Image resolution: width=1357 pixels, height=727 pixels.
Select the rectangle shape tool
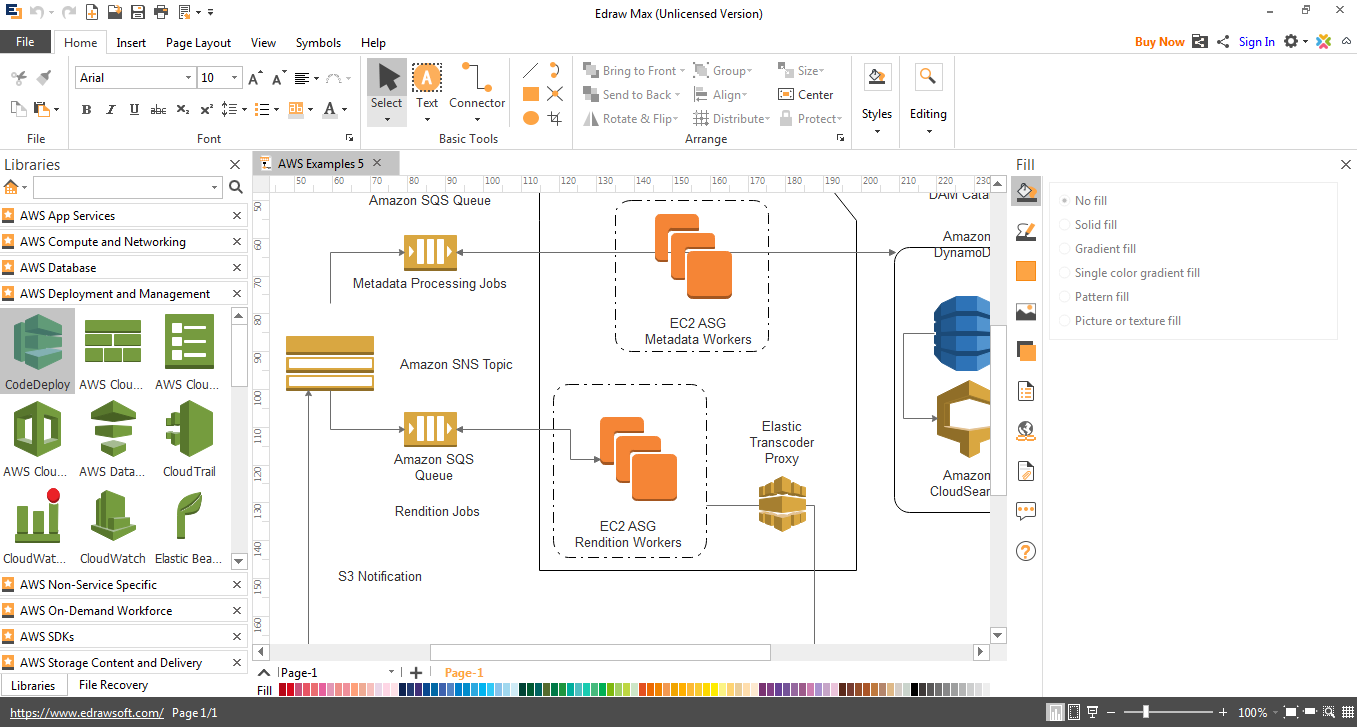531,94
